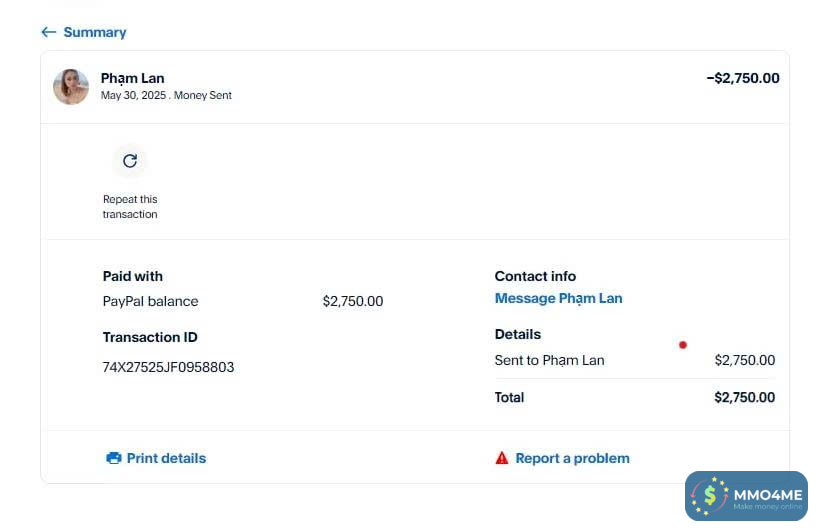Click the MMO4ME logo watermark

click(746, 496)
